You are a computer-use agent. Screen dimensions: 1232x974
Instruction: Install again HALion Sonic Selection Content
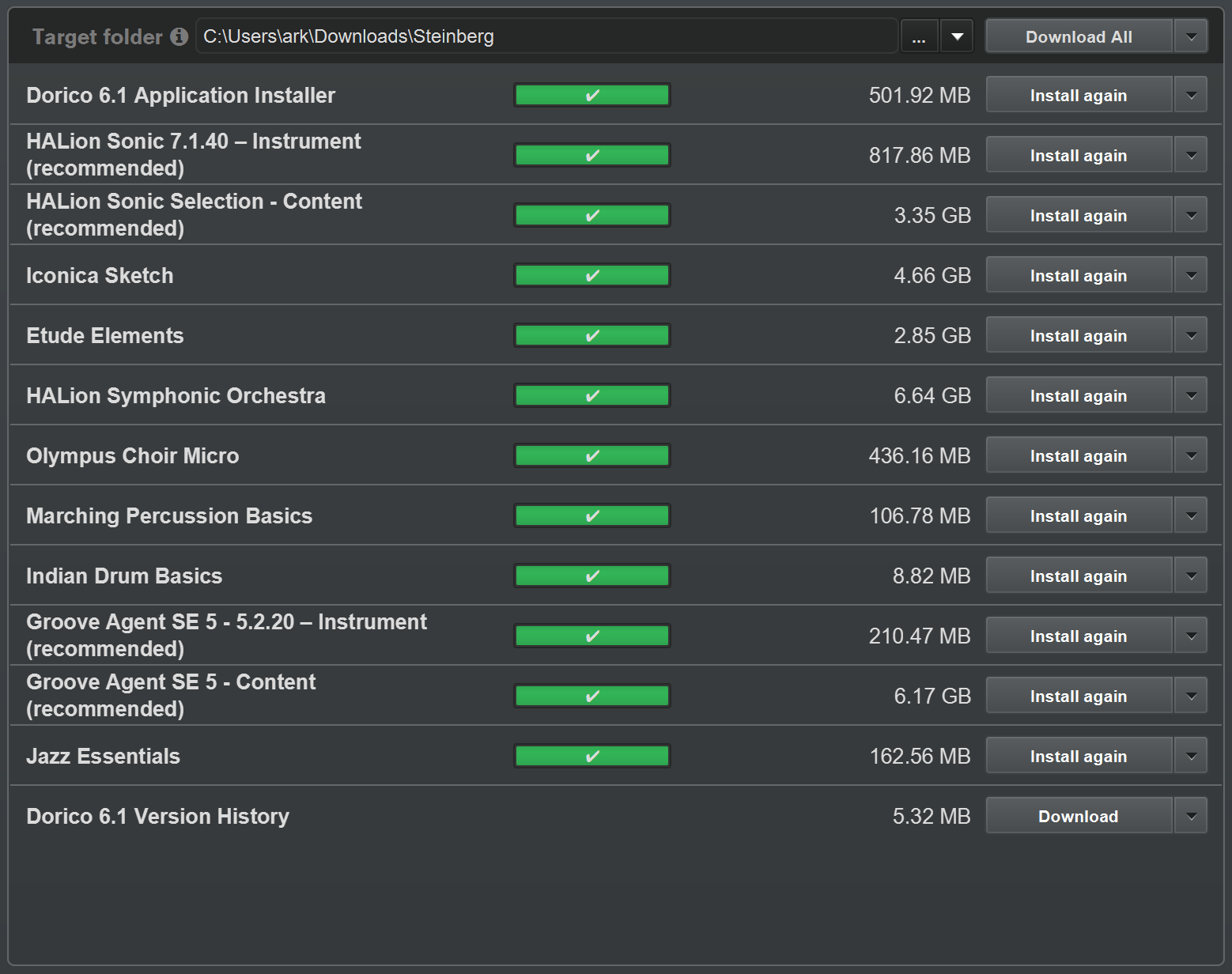1079,215
